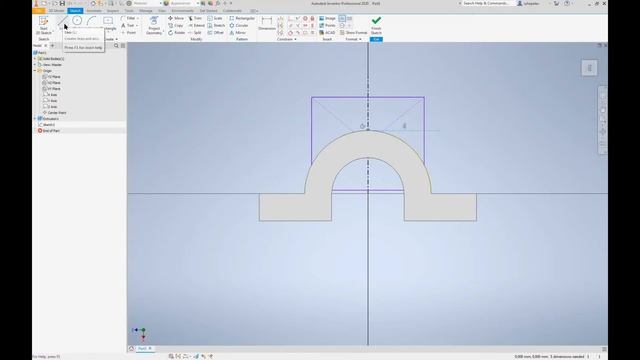Open the Get Started ribbon tab
This screenshot has height=360, width=640.
click(209, 11)
